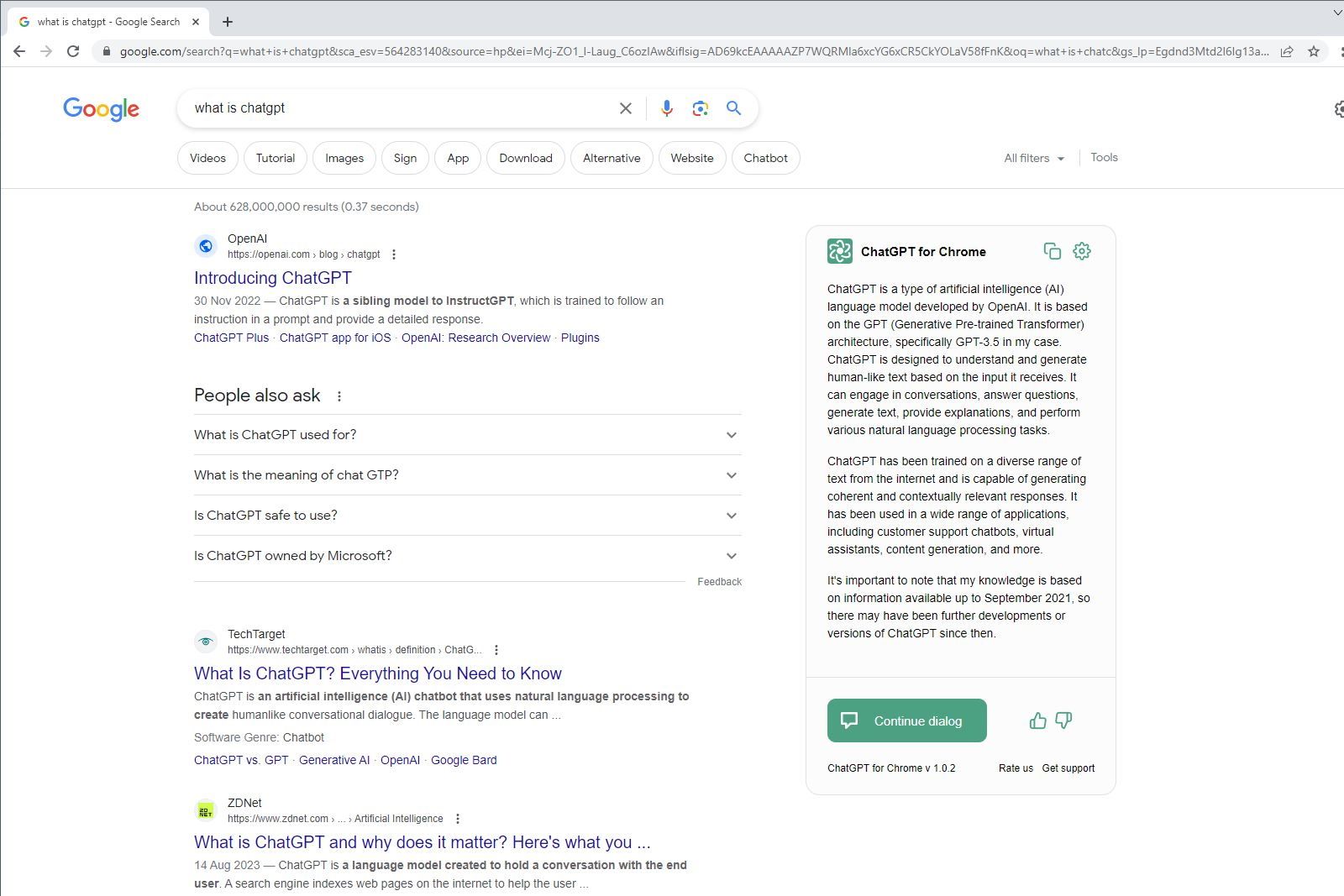Select the Website filter chip
1344x896 pixels.
692,158
